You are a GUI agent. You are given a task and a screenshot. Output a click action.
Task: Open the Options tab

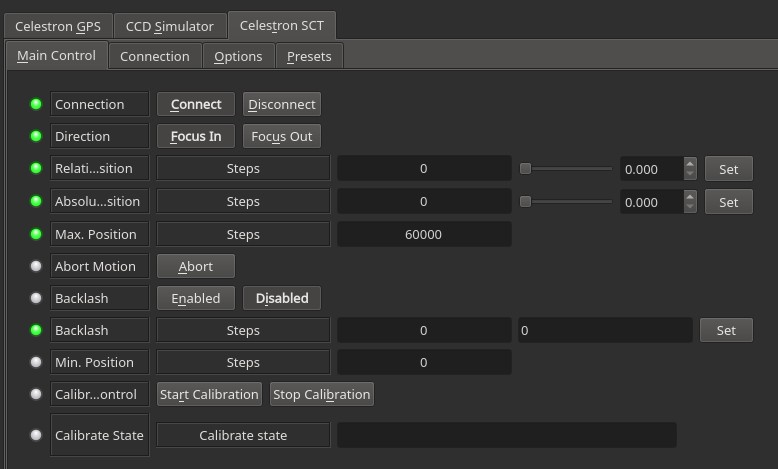[x=238, y=57]
